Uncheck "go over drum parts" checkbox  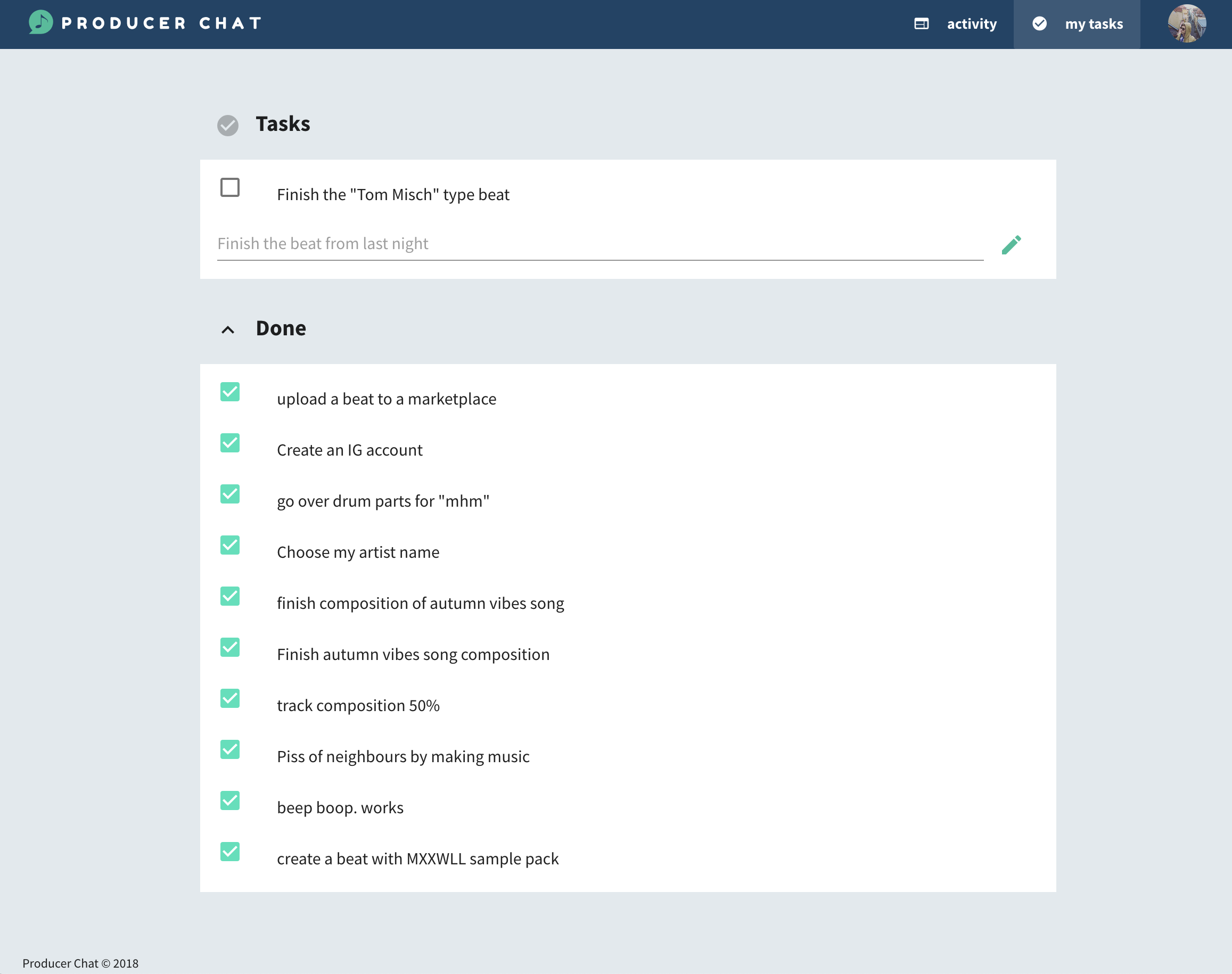tap(230, 494)
